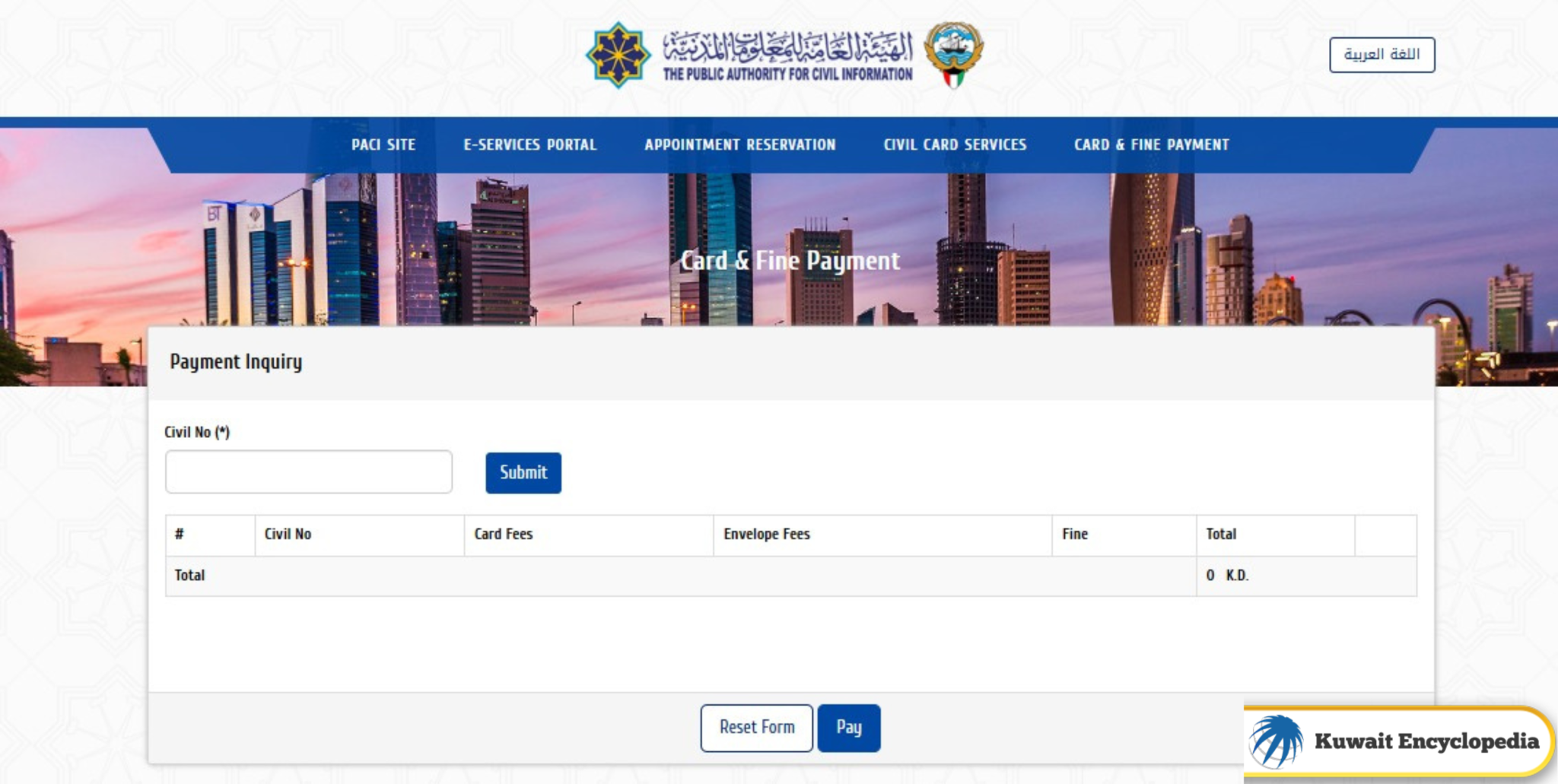
Task: Open CIVIL CARD SERVICES in the navigation bar
Action: (x=954, y=144)
